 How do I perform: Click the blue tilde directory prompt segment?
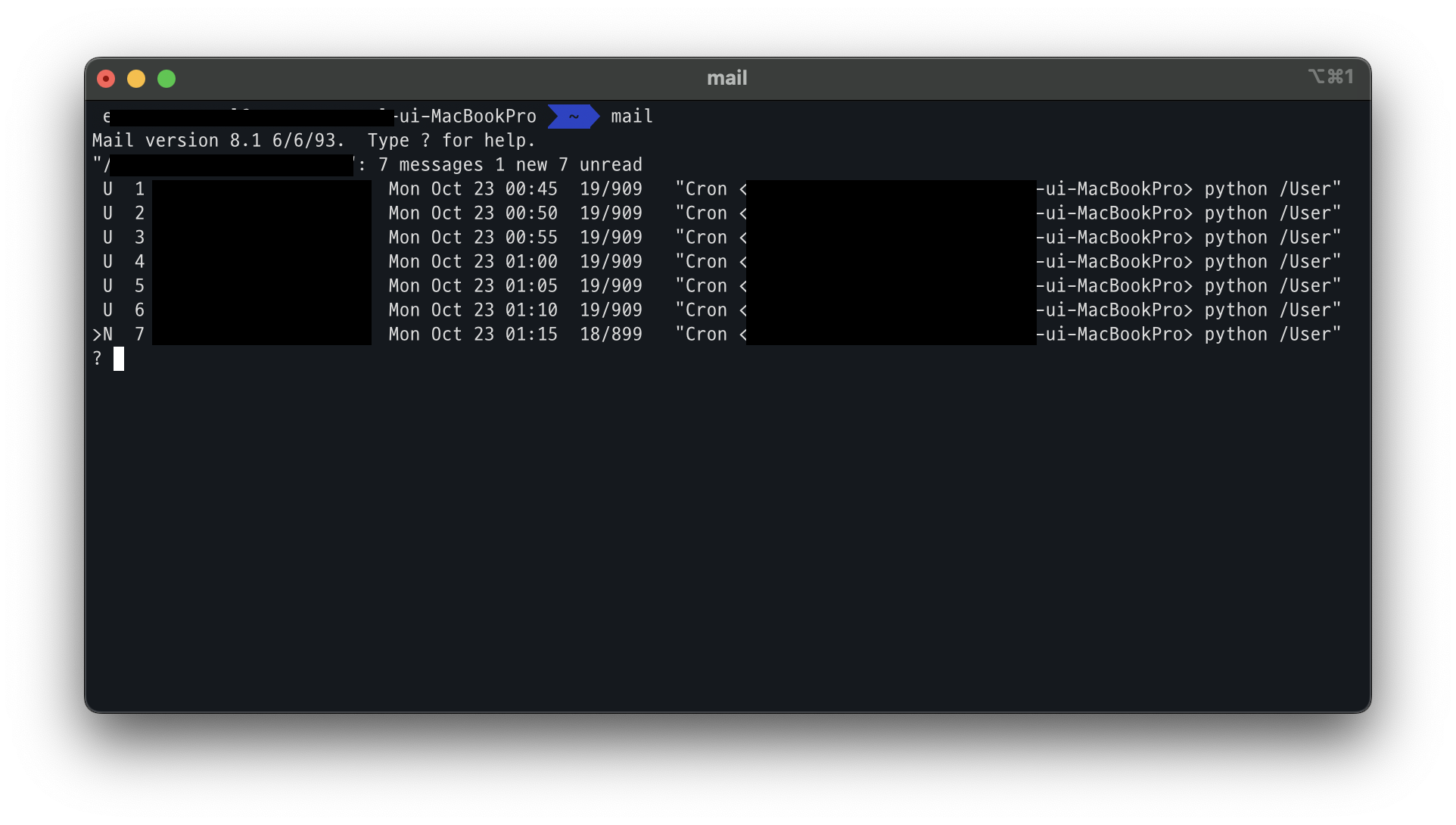[574, 117]
